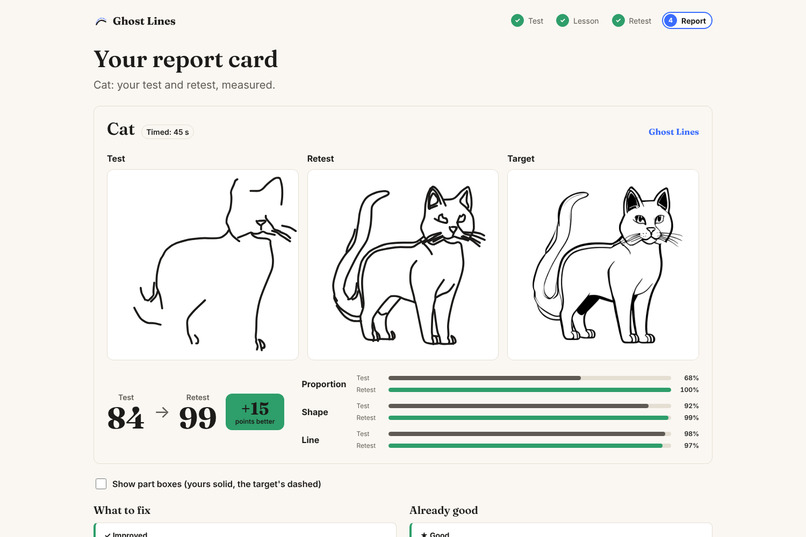
Task: Click the Timed: 45 s badge
Action: [x=168, y=132]
